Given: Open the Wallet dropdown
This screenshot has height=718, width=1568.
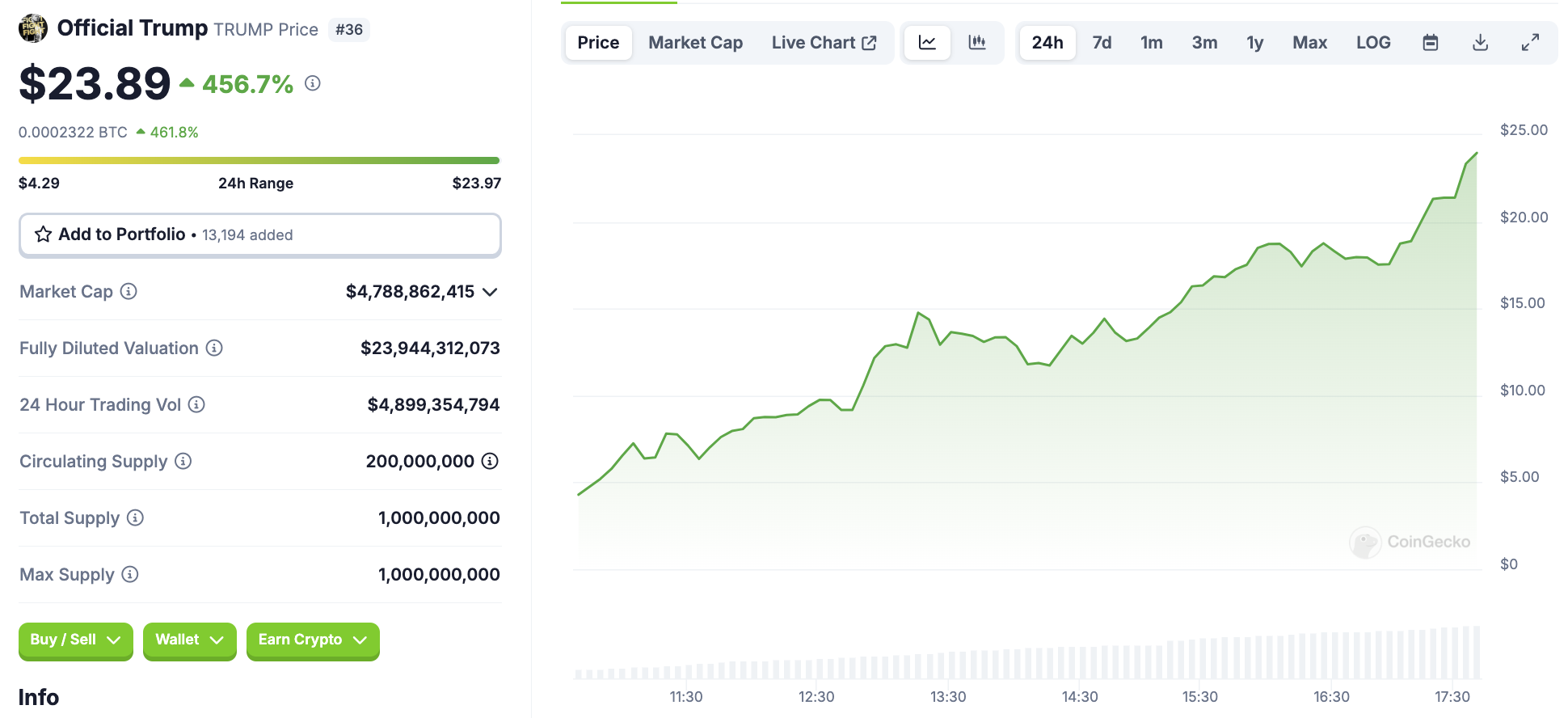Looking at the screenshot, I should click(190, 640).
